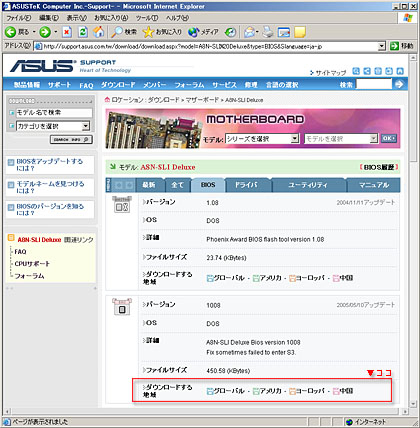
Task: Click the IE Home toolbar icon
Action: click(x=98, y=32)
